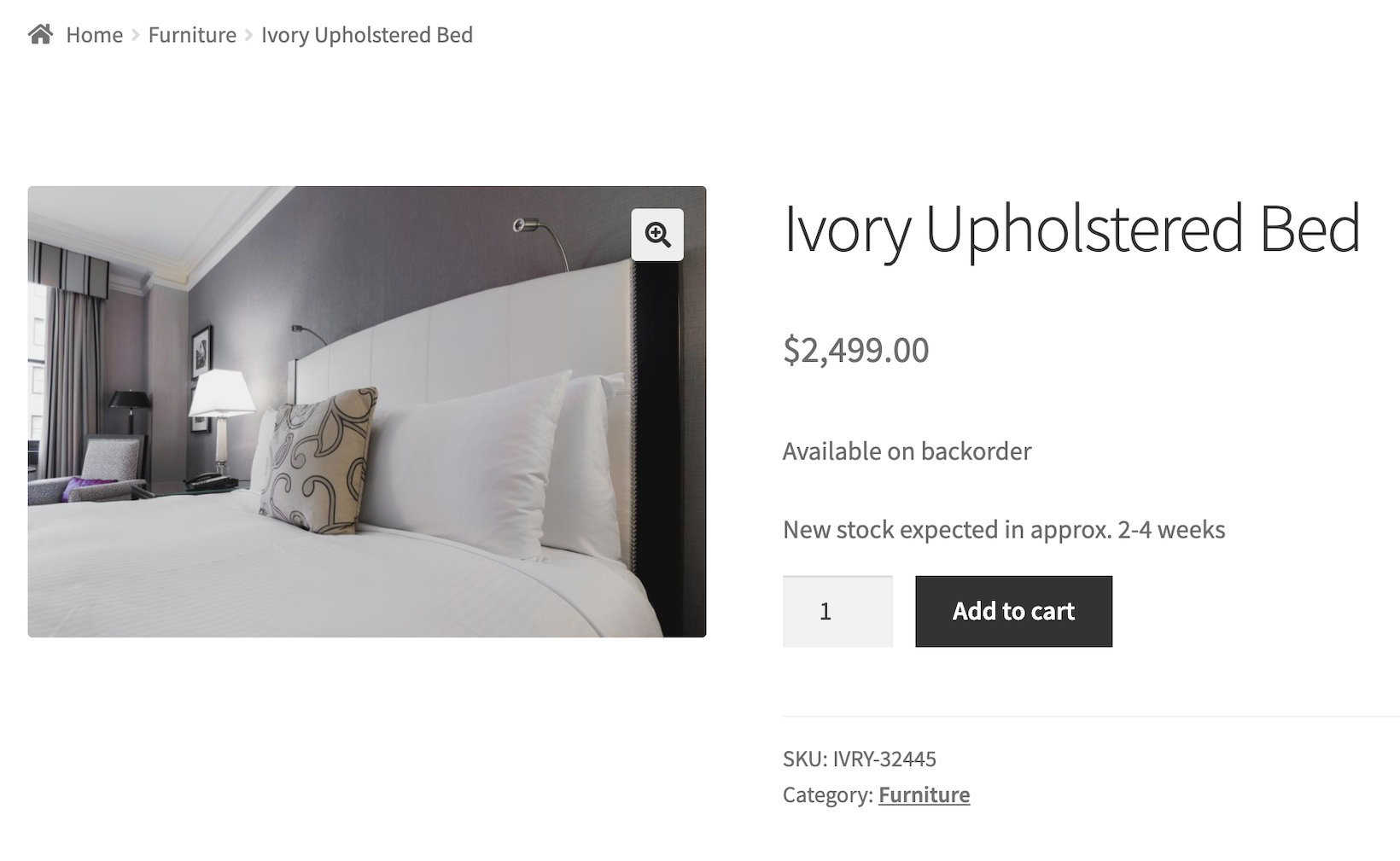This screenshot has width=1400, height=861.
Task: Click the chevron separator after Furniture breadcrumb
Action: (x=248, y=35)
